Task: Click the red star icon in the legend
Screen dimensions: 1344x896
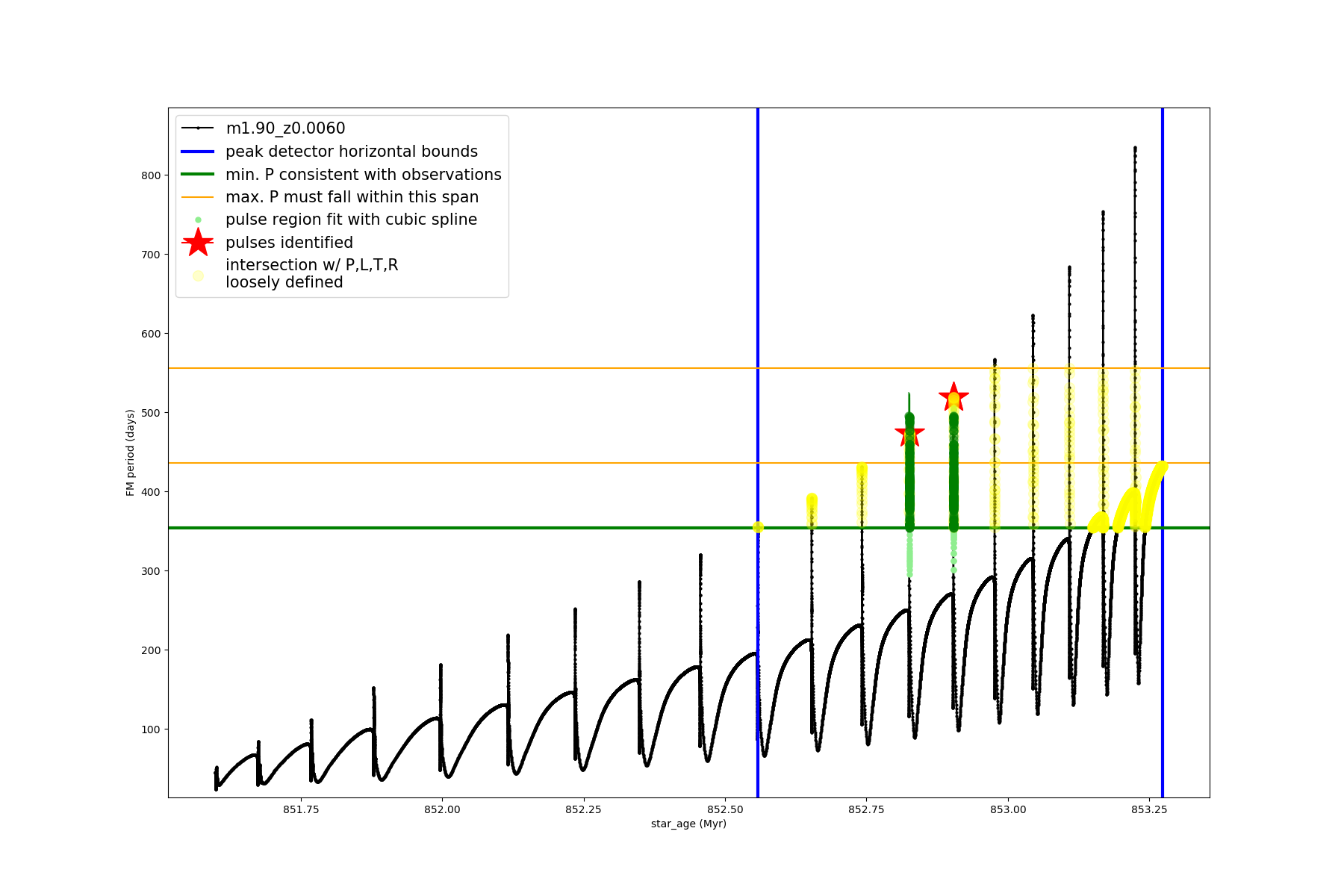Action: tap(198, 243)
